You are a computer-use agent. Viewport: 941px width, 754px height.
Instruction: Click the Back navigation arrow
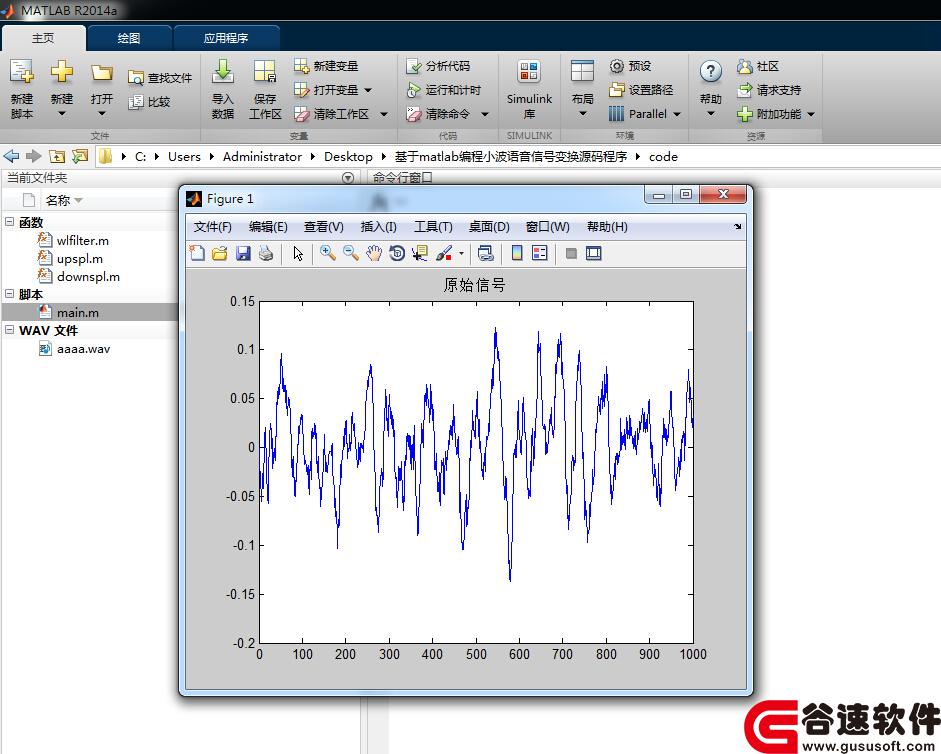11,157
